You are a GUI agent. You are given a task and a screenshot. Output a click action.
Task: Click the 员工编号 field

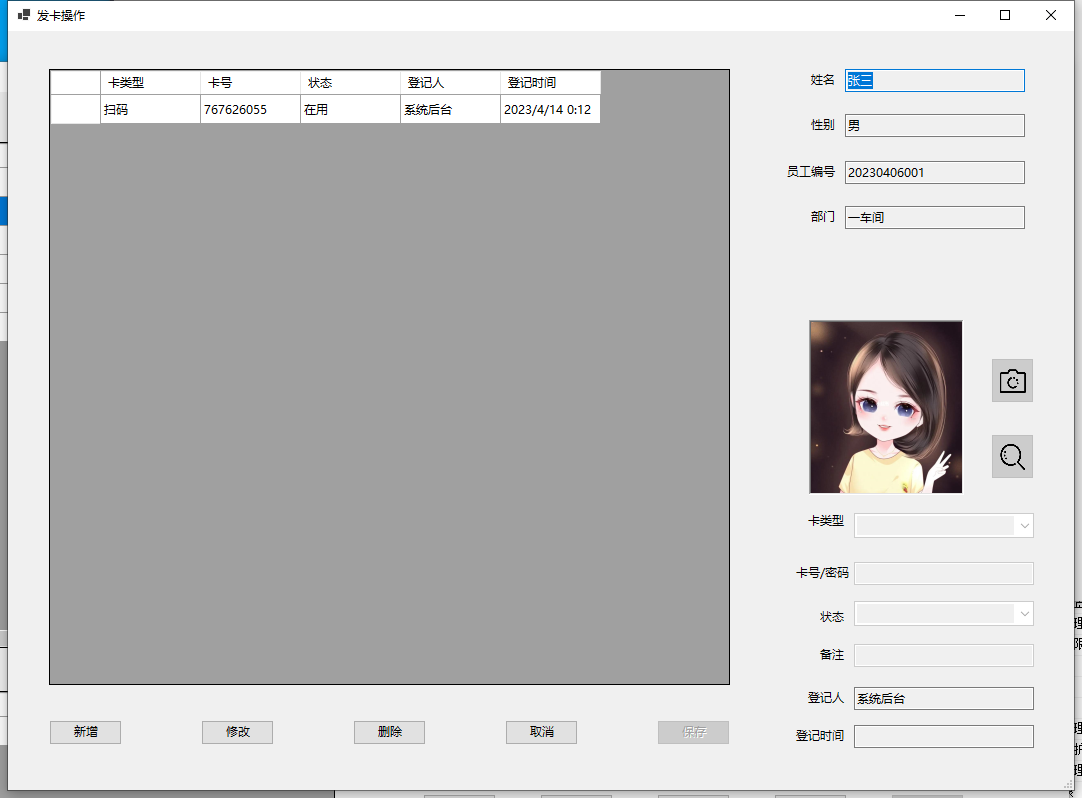(935, 173)
